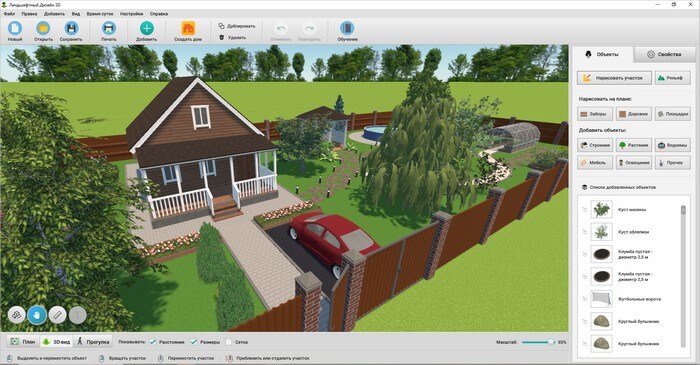
Task: Open a project with the Открыть folder icon
Action: tap(43, 29)
